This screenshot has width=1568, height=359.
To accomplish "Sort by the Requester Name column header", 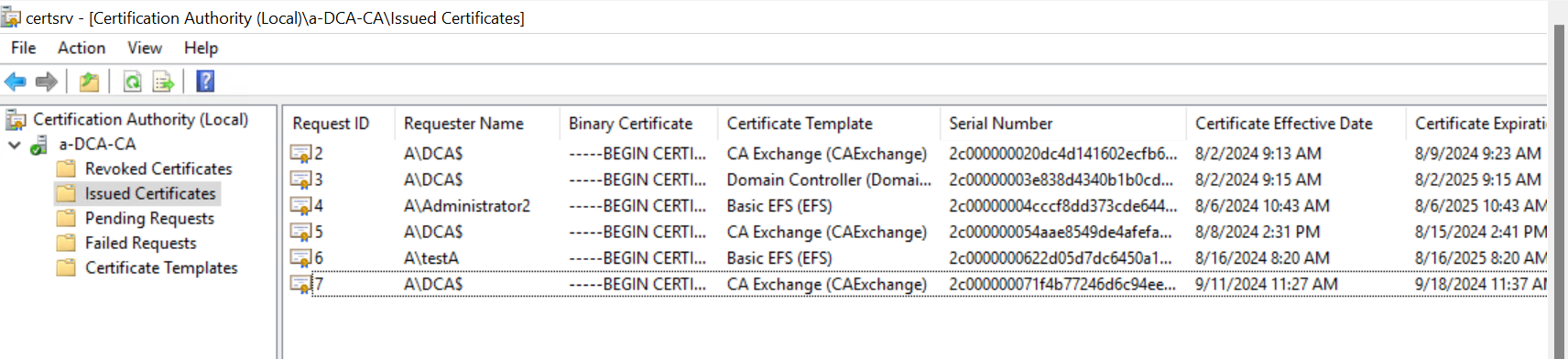I will tap(477, 124).
